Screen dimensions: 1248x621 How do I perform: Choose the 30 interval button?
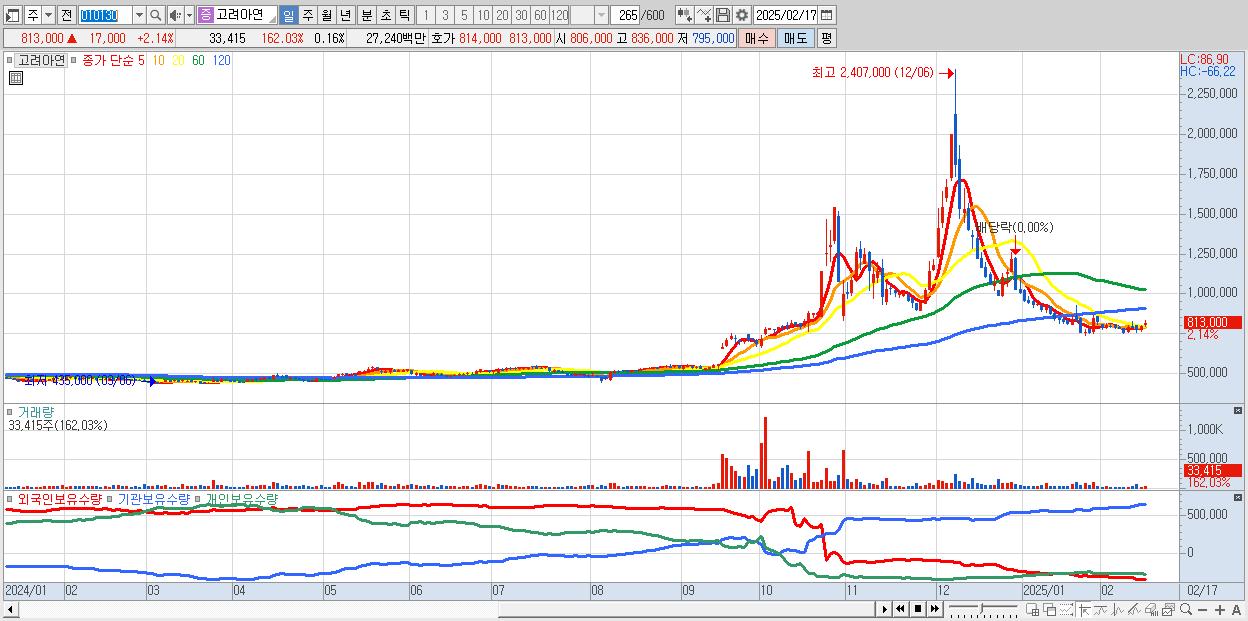pyautogui.click(x=521, y=15)
